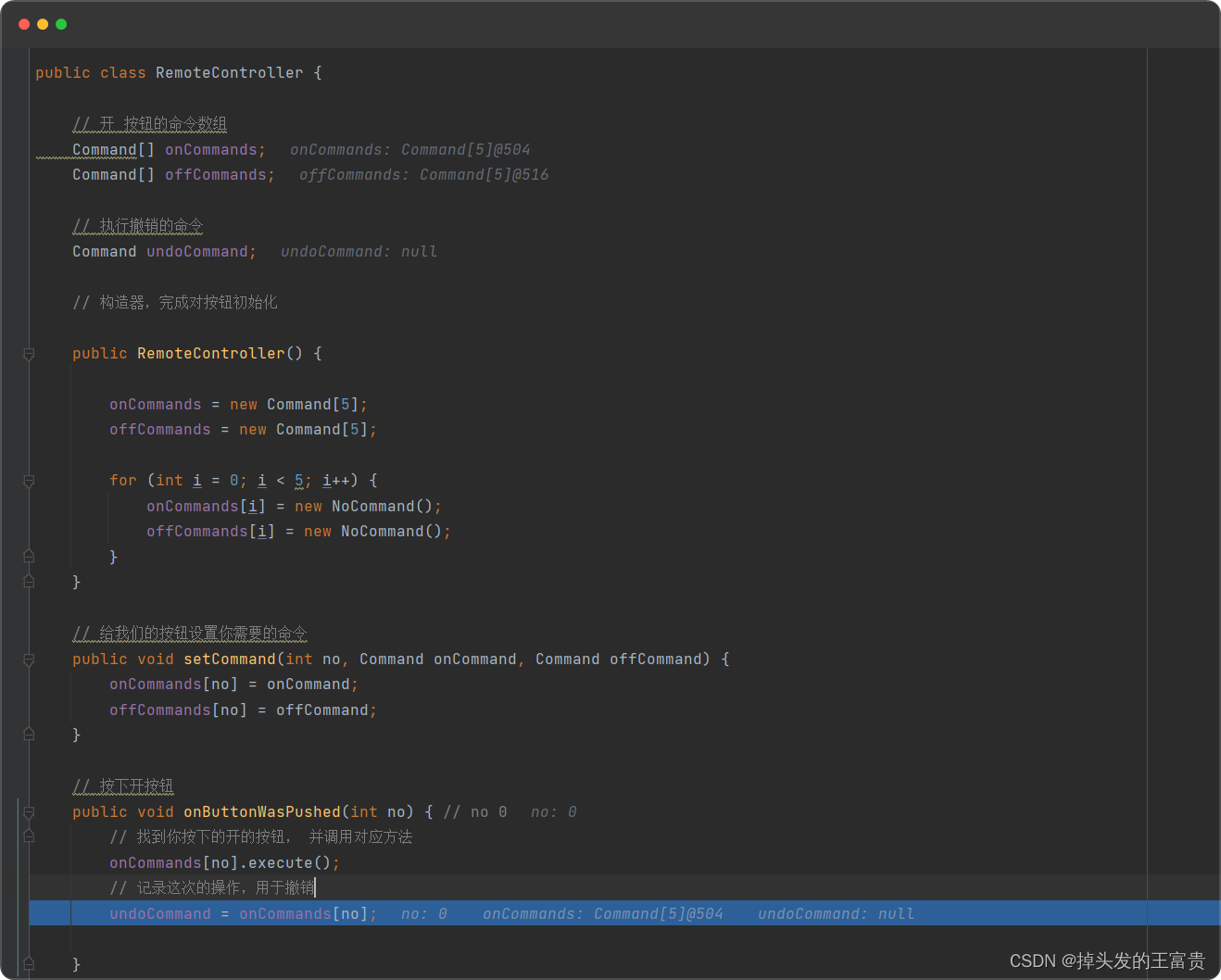Viewport: 1221px width, 980px height.
Task: Click the line 'offCommands[i] = new NoCommand();'
Action: point(299,532)
